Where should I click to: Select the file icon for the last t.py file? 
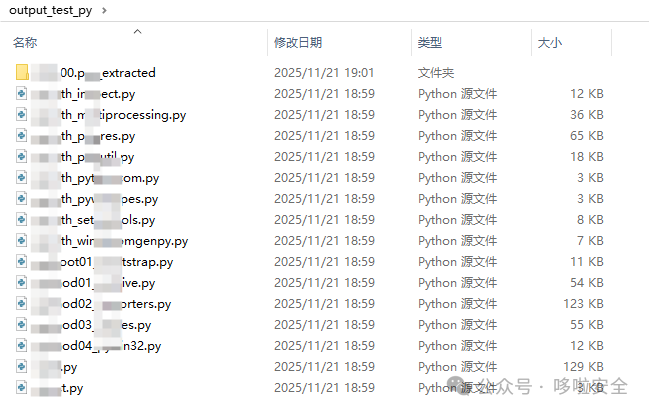22,388
